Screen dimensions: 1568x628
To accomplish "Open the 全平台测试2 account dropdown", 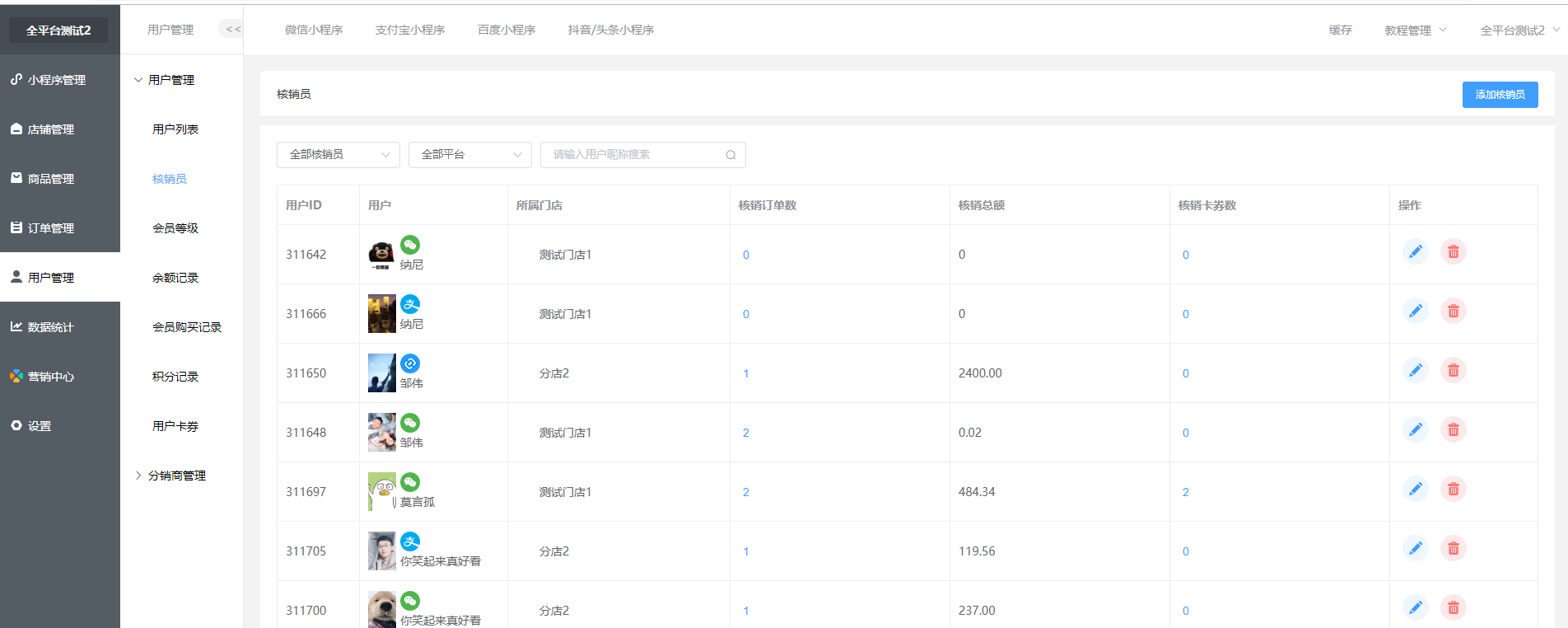I will (x=1519, y=30).
